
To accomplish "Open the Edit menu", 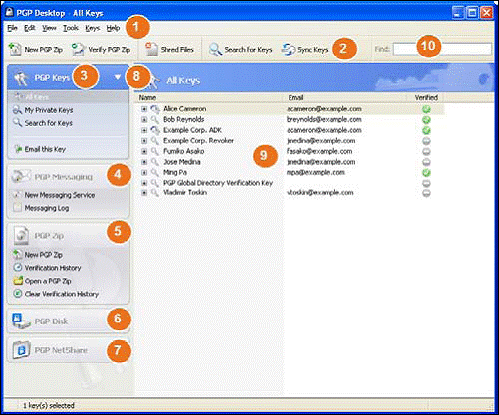I will click(x=30, y=28).
